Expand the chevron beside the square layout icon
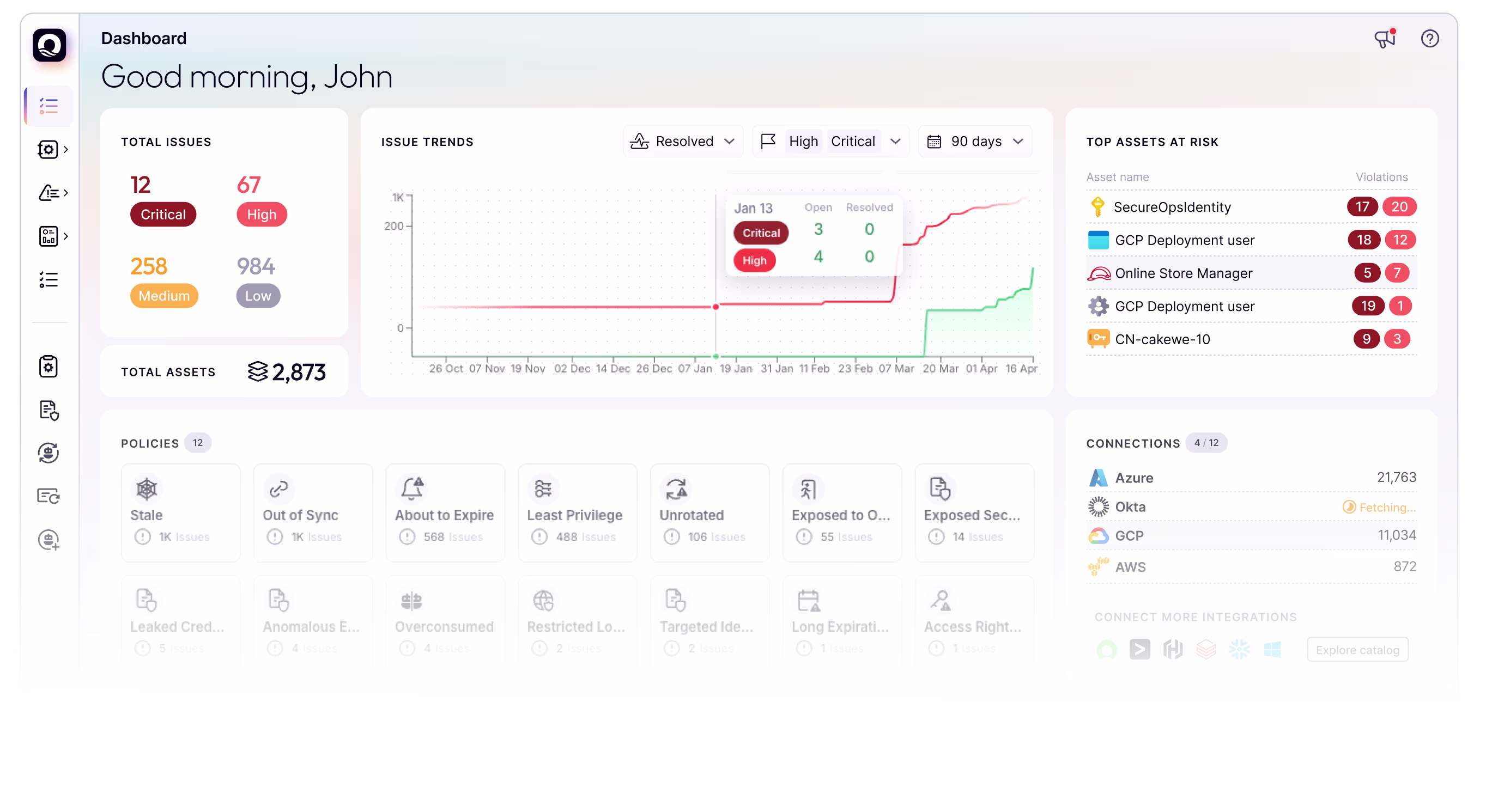This screenshot has height=812, width=1486. [x=66, y=236]
